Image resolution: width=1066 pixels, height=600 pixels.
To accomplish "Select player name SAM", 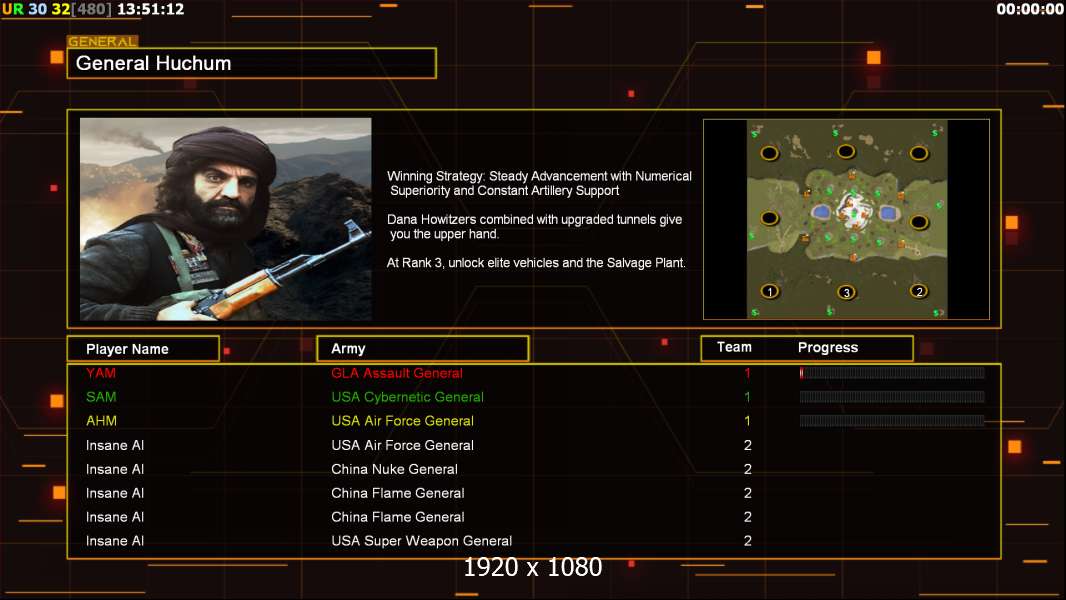I will 101,397.
